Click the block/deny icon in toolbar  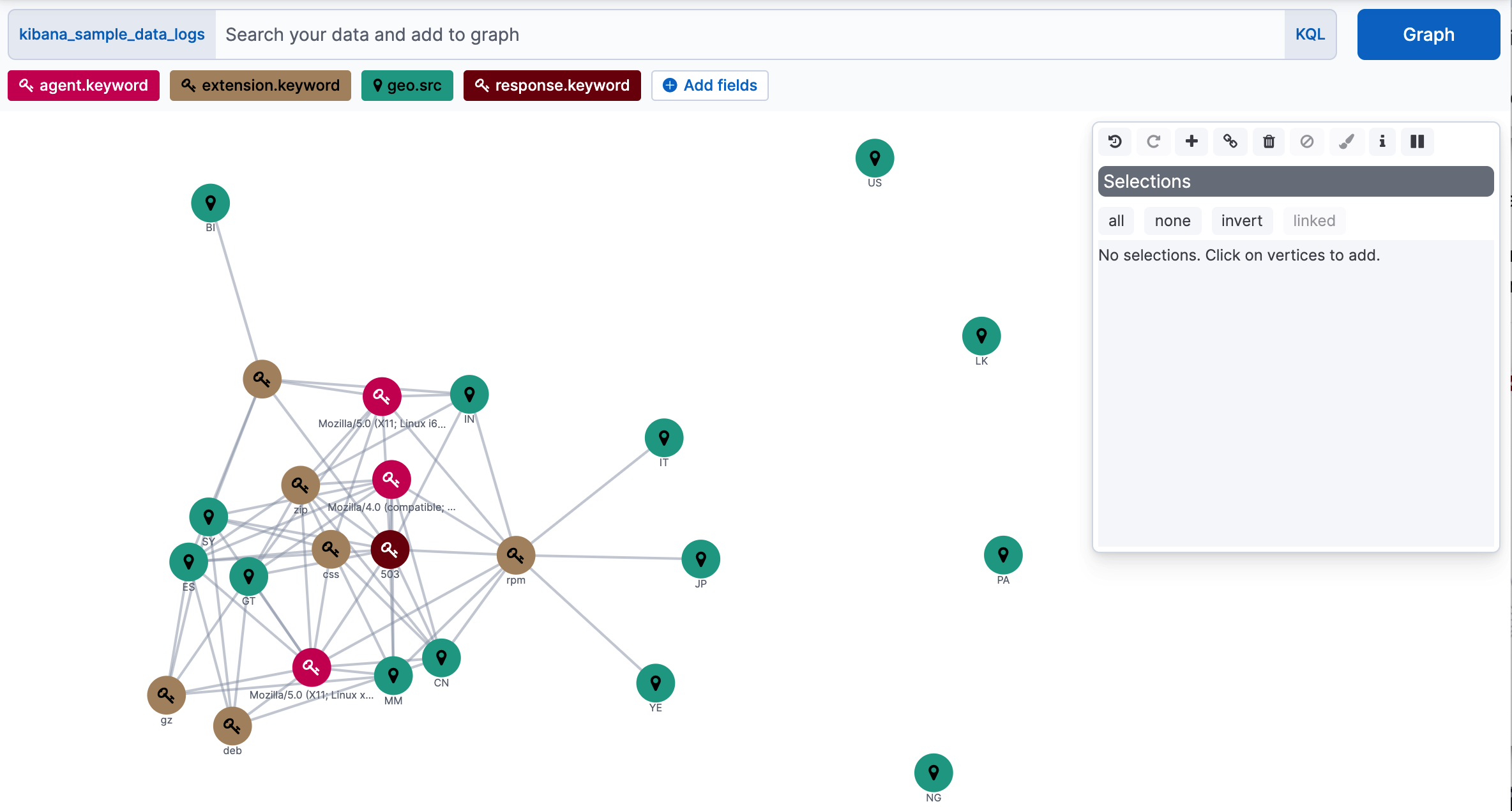pyautogui.click(x=1306, y=141)
